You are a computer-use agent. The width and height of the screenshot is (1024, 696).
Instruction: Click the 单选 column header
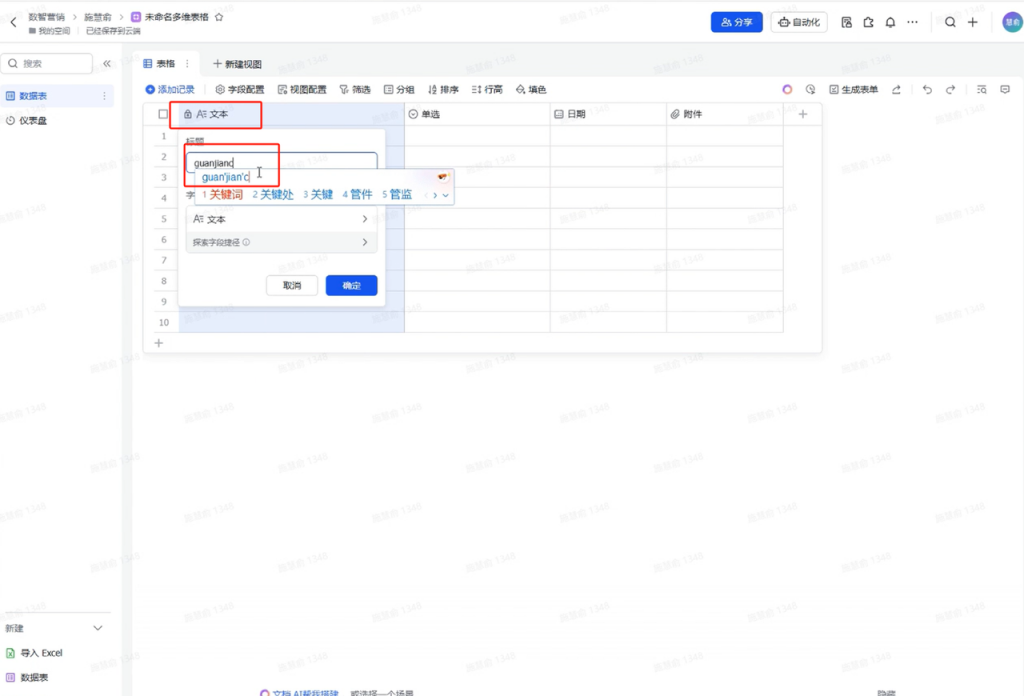(x=477, y=114)
